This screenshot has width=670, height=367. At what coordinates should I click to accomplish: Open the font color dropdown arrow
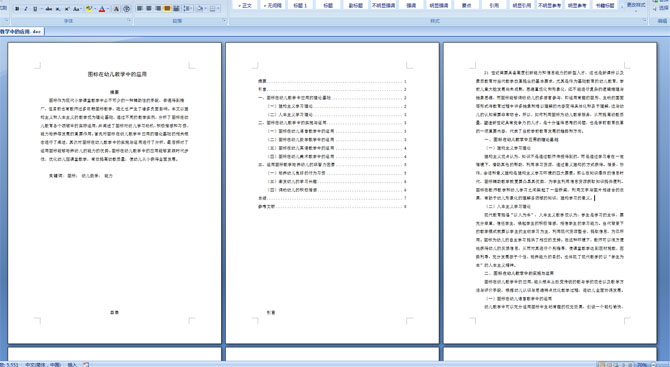108,9
